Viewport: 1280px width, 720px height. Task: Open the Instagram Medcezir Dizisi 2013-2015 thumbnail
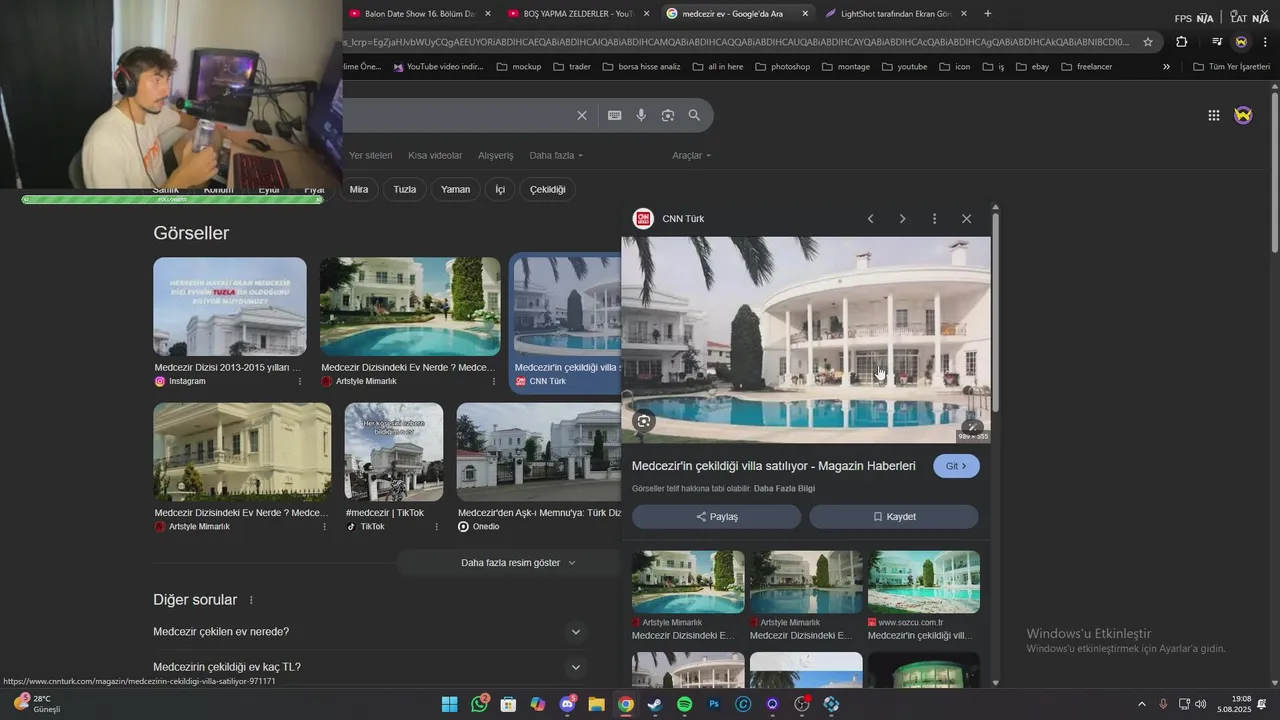pyautogui.click(x=230, y=307)
